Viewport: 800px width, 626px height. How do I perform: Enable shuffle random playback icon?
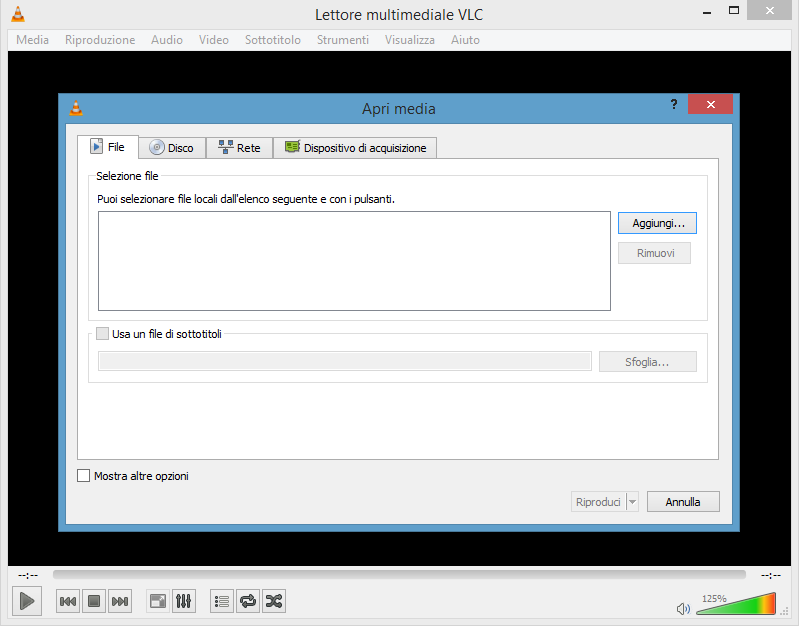click(274, 601)
